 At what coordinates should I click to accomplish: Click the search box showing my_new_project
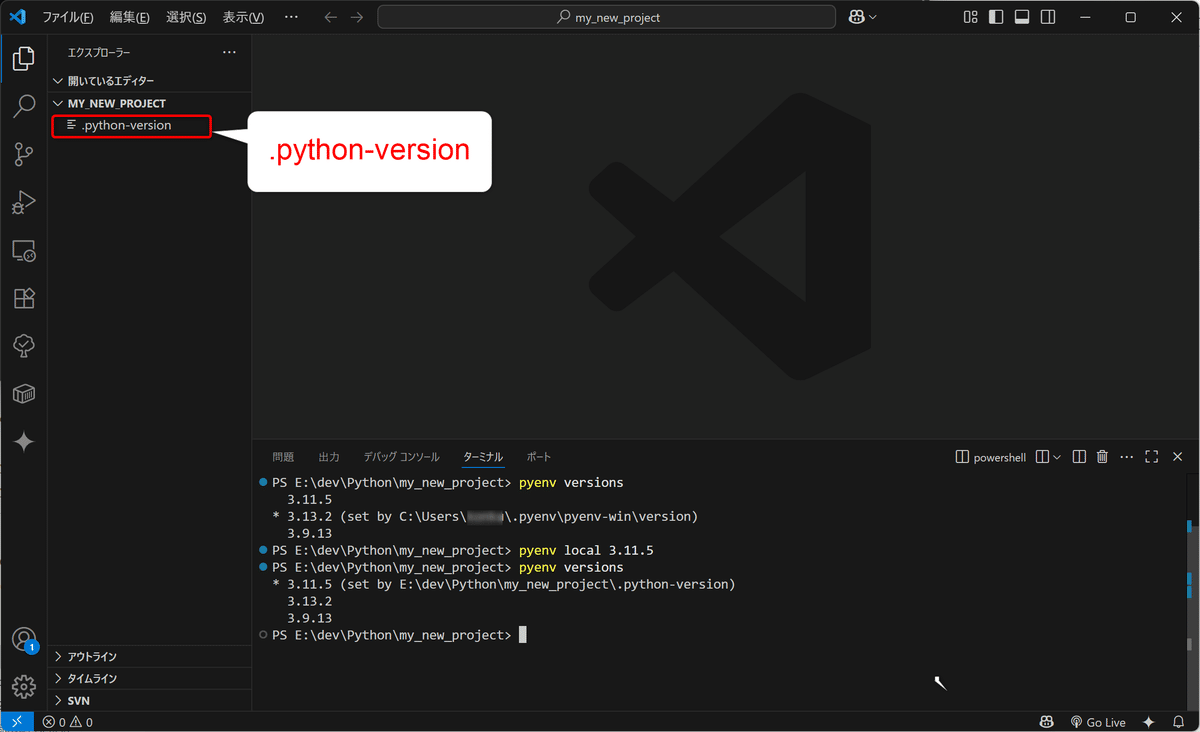point(606,16)
